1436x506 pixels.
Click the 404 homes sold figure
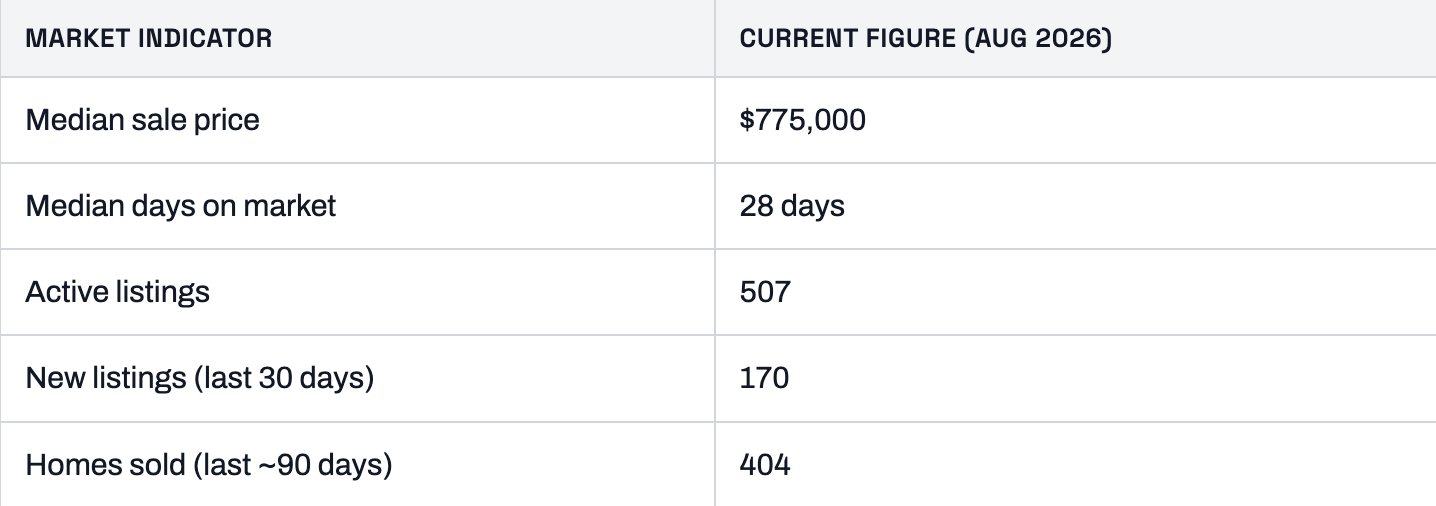pyautogui.click(x=765, y=465)
